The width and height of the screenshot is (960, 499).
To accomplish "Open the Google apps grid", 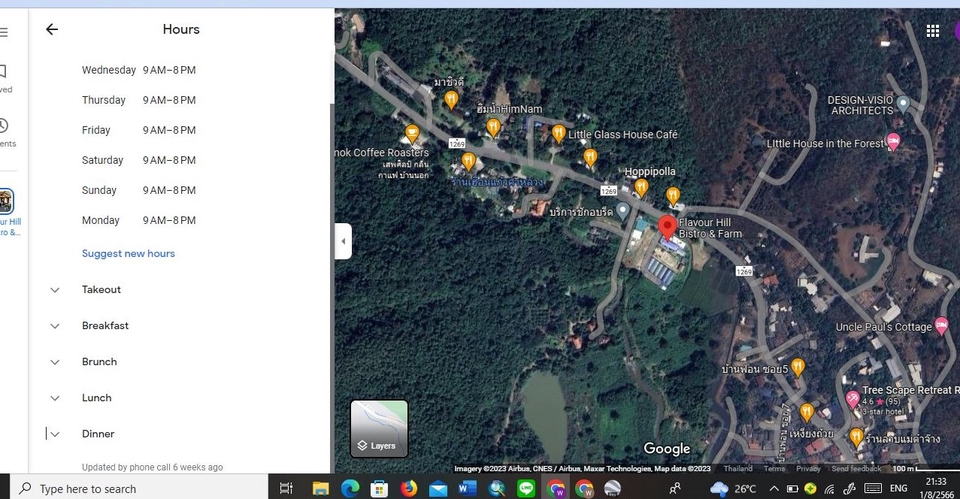I will [x=932, y=31].
